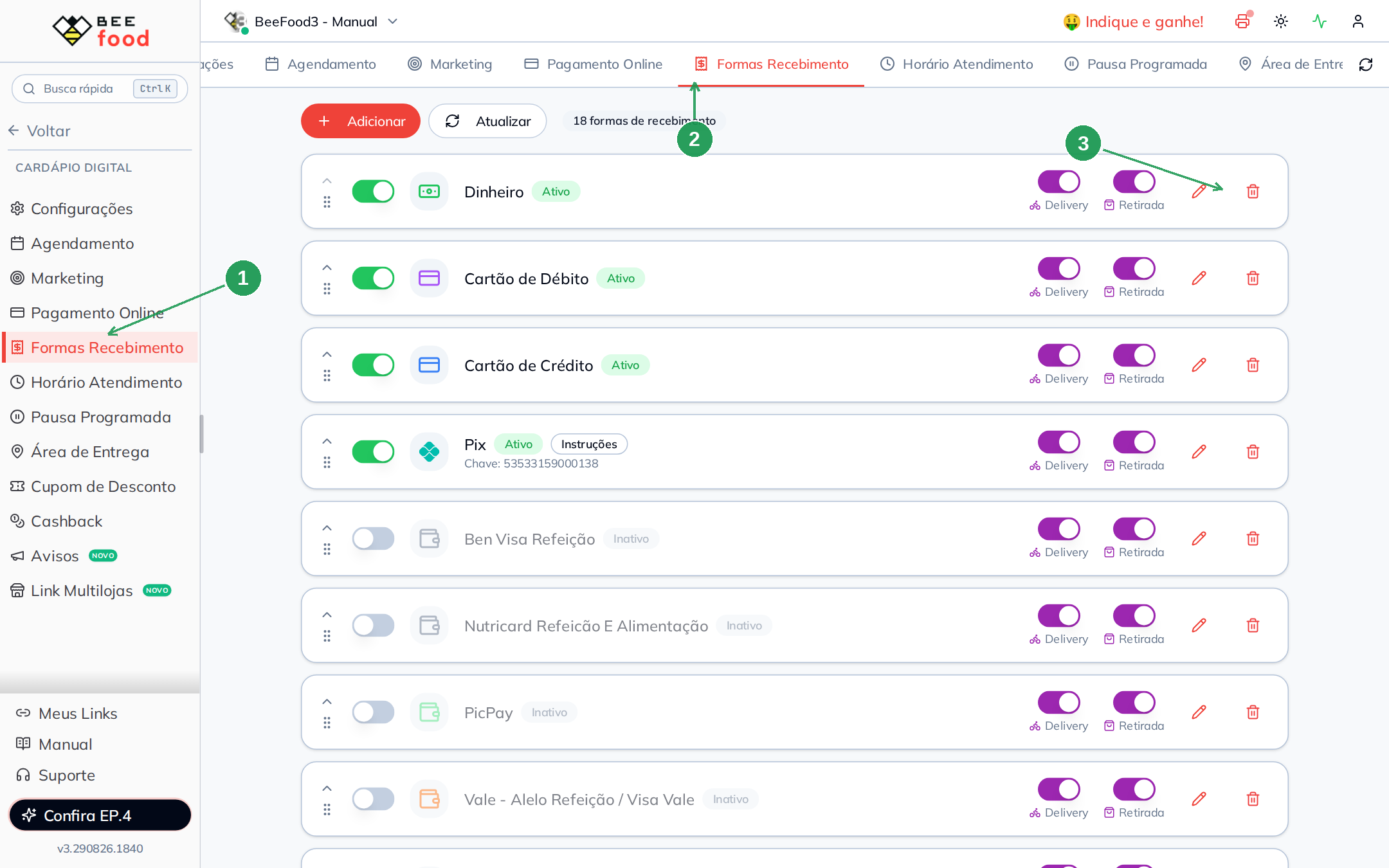
Task: Enable the PicPay main toggle
Action: click(373, 712)
